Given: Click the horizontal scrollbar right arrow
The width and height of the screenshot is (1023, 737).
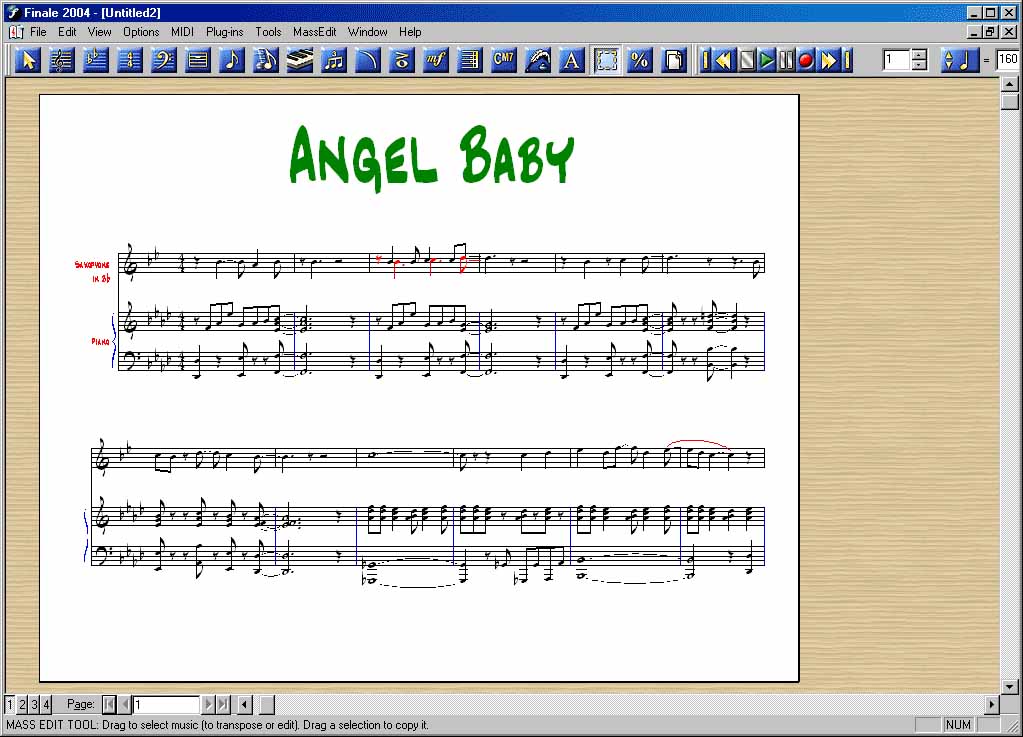Looking at the screenshot, I should tap(992, 704).
